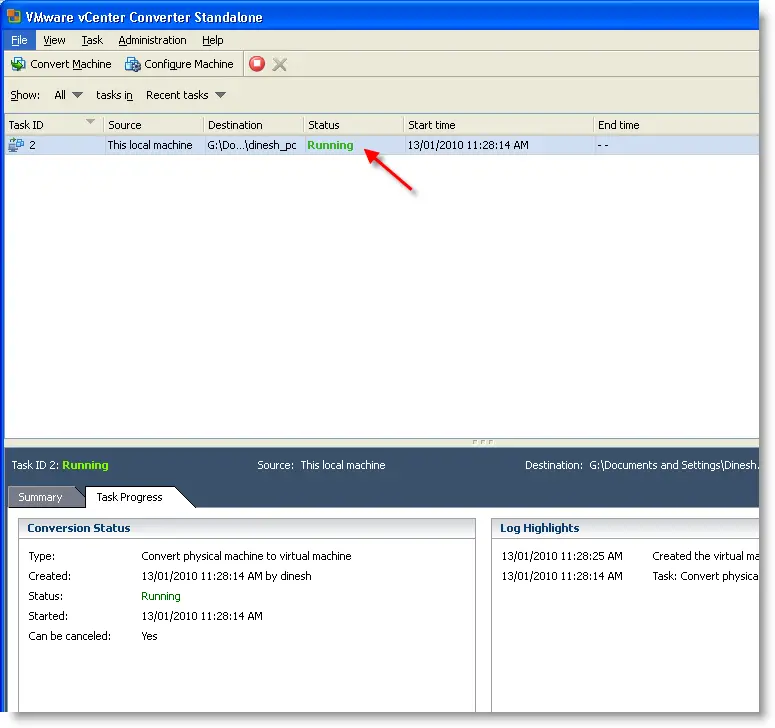The image size is (775, 728).
Task: Click the splitter grip between panes
Action: click(x=483, y=442)
